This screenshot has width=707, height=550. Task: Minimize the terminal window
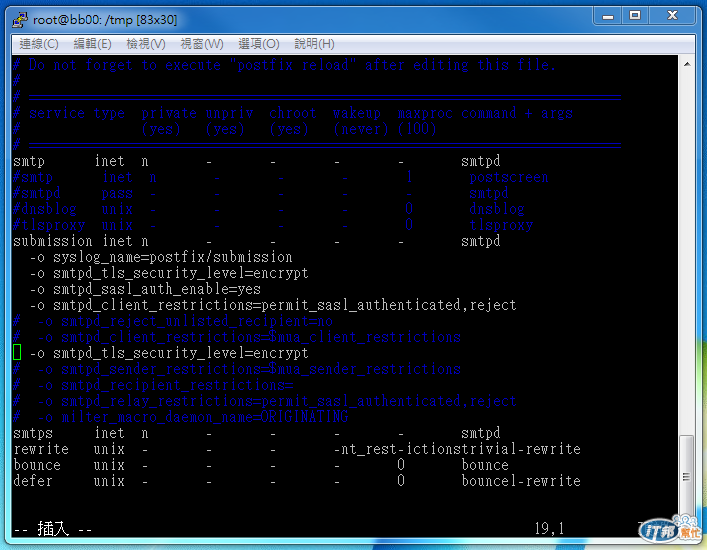(x=608, y=16)
